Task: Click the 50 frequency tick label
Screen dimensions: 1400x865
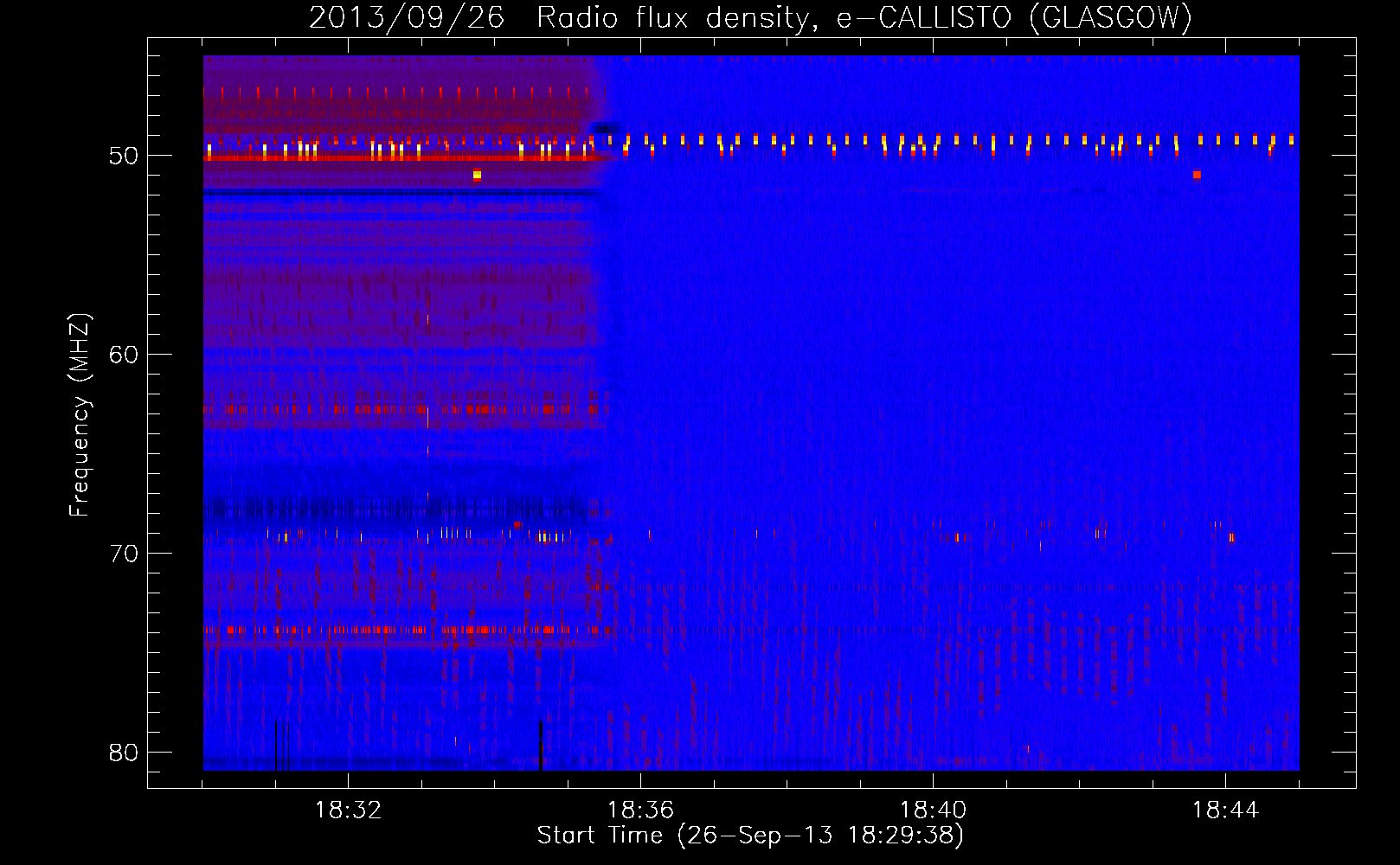Action: [x=124, y=157]
